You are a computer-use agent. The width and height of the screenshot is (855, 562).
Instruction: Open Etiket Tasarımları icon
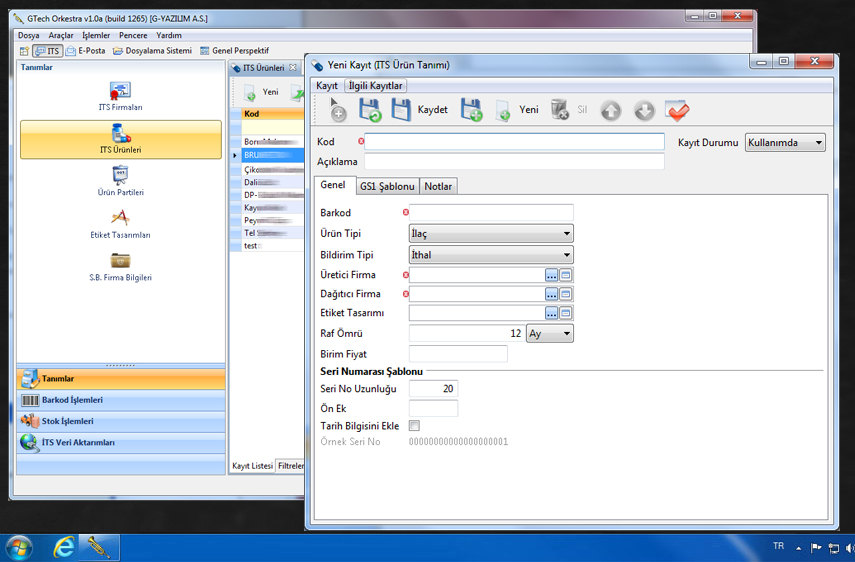point(121,224)
